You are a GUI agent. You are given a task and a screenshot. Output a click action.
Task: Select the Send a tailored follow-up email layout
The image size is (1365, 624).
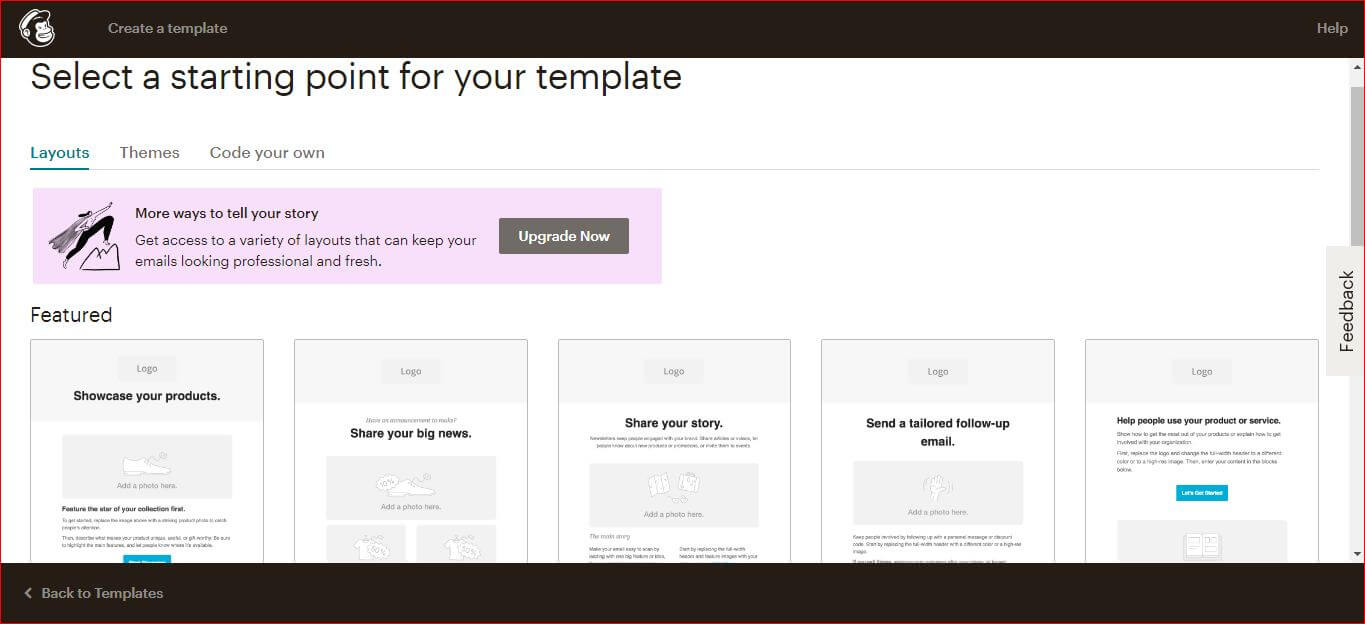(x=938, y=451)
